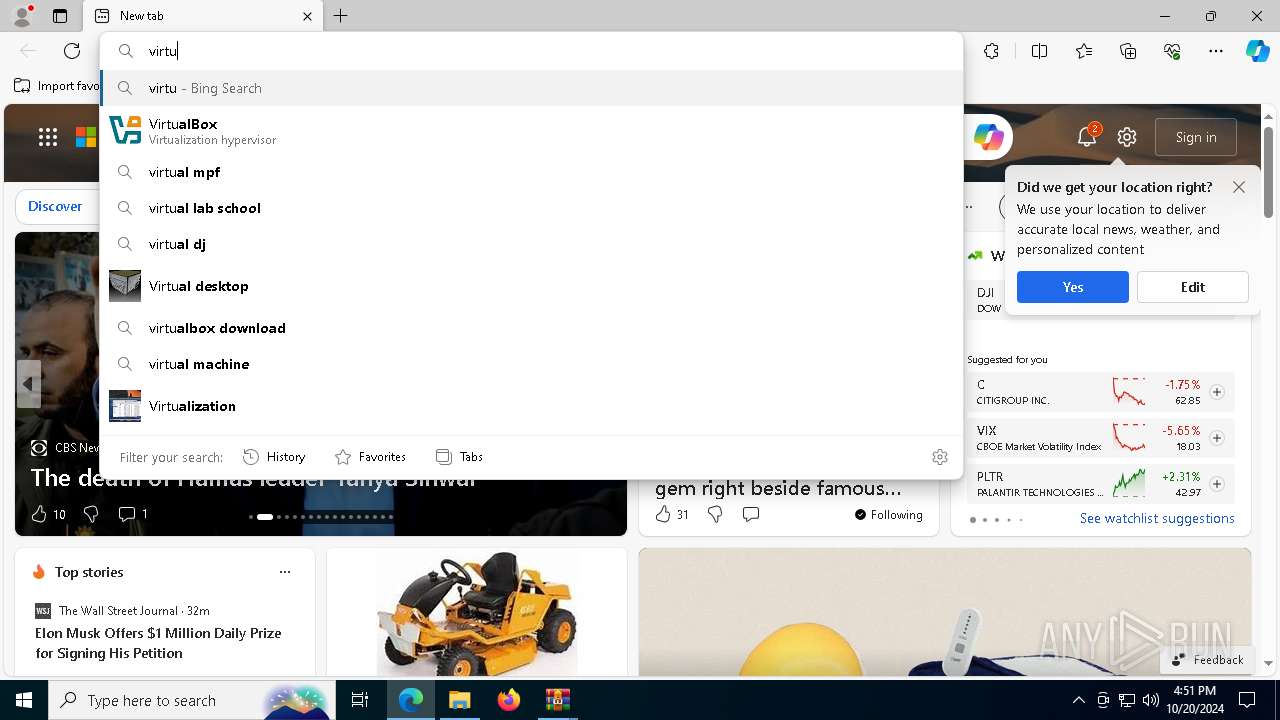The image size is (1280, 720).
Task: Filter search by Favorites
Action: 370,457
